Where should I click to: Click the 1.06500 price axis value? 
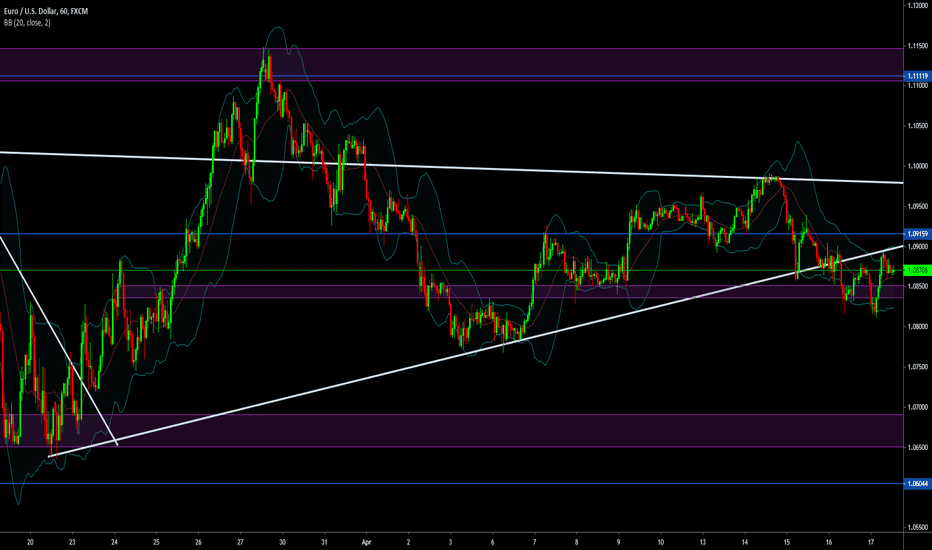[x=918, y=447]
